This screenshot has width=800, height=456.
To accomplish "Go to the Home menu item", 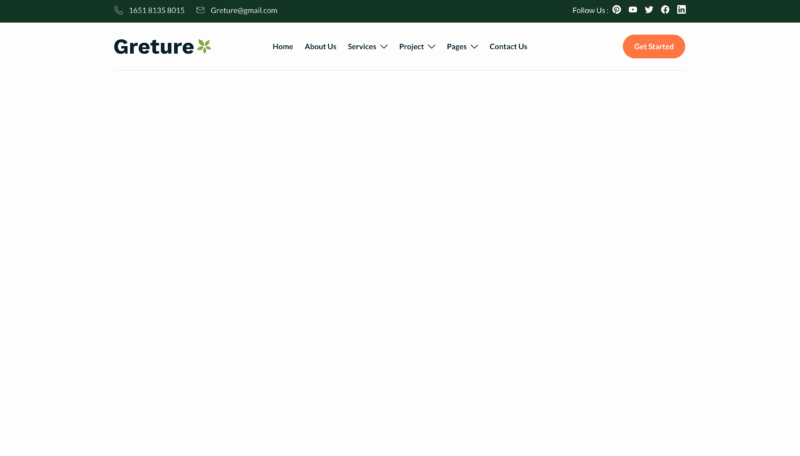I will tap(283, 47).
